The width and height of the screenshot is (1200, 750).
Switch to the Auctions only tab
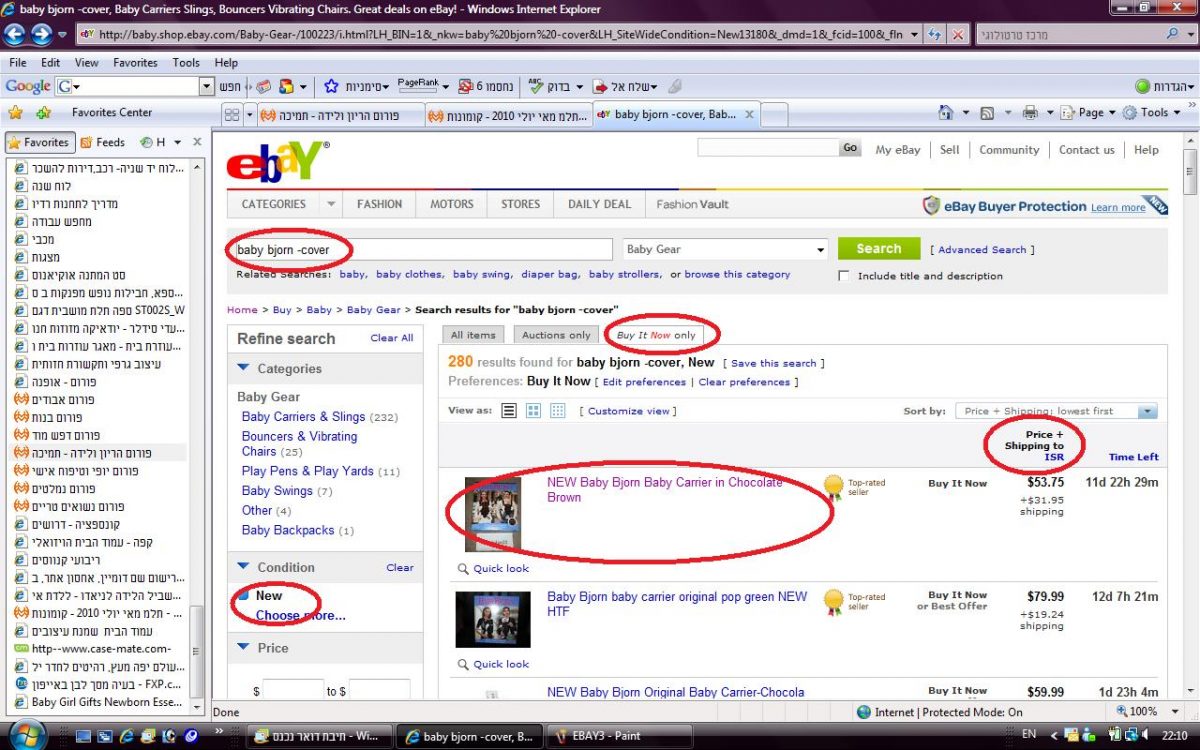(556, 335)
